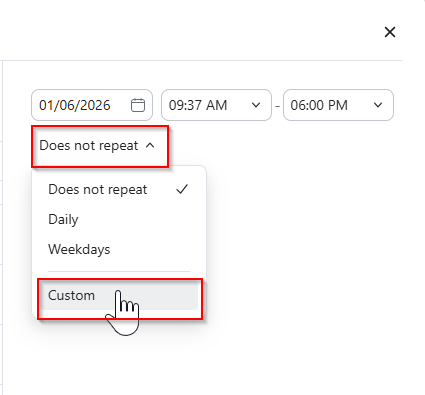Open the start time 09:37 AM dropdown
The image size is (425, 395).
[x=216, y=105]
